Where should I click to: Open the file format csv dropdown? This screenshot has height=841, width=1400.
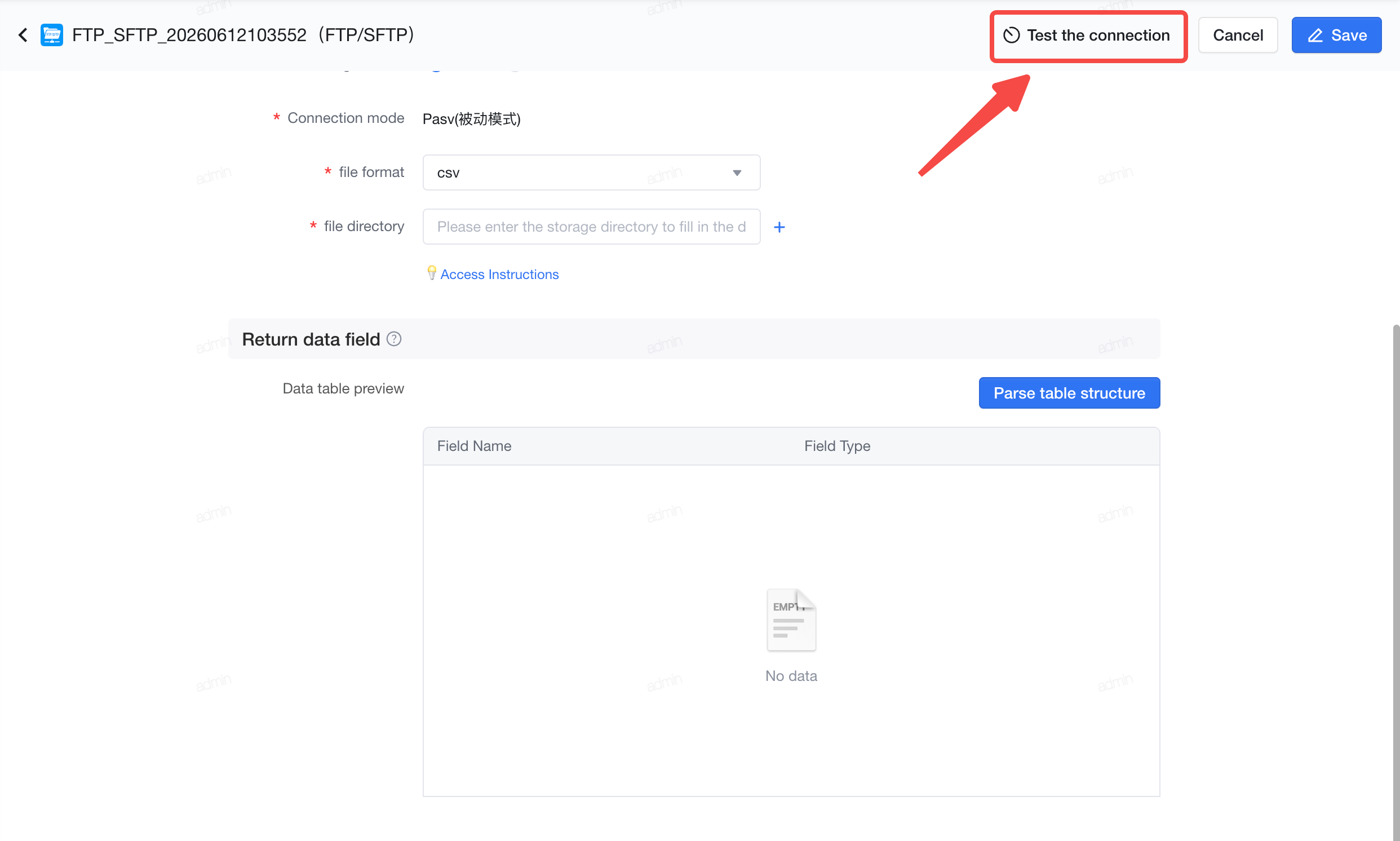591,172
